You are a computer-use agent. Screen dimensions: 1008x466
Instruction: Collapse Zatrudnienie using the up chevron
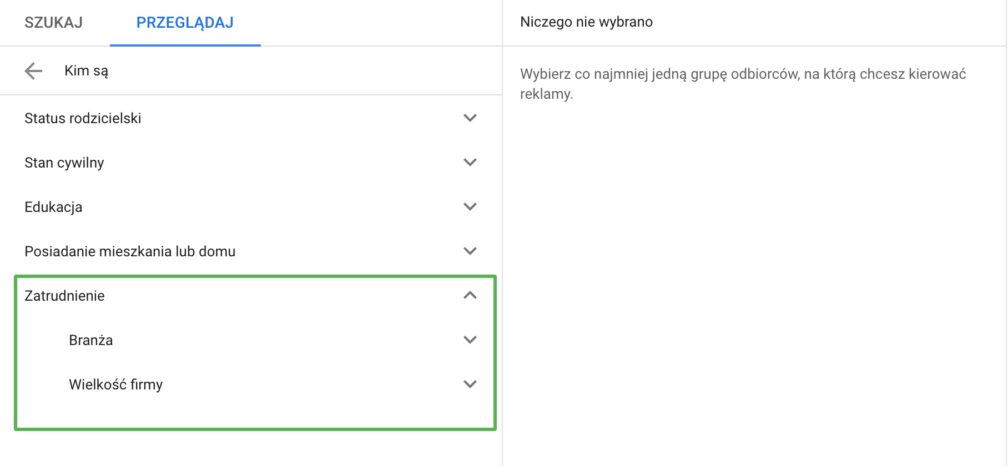[x=471, y=296]
